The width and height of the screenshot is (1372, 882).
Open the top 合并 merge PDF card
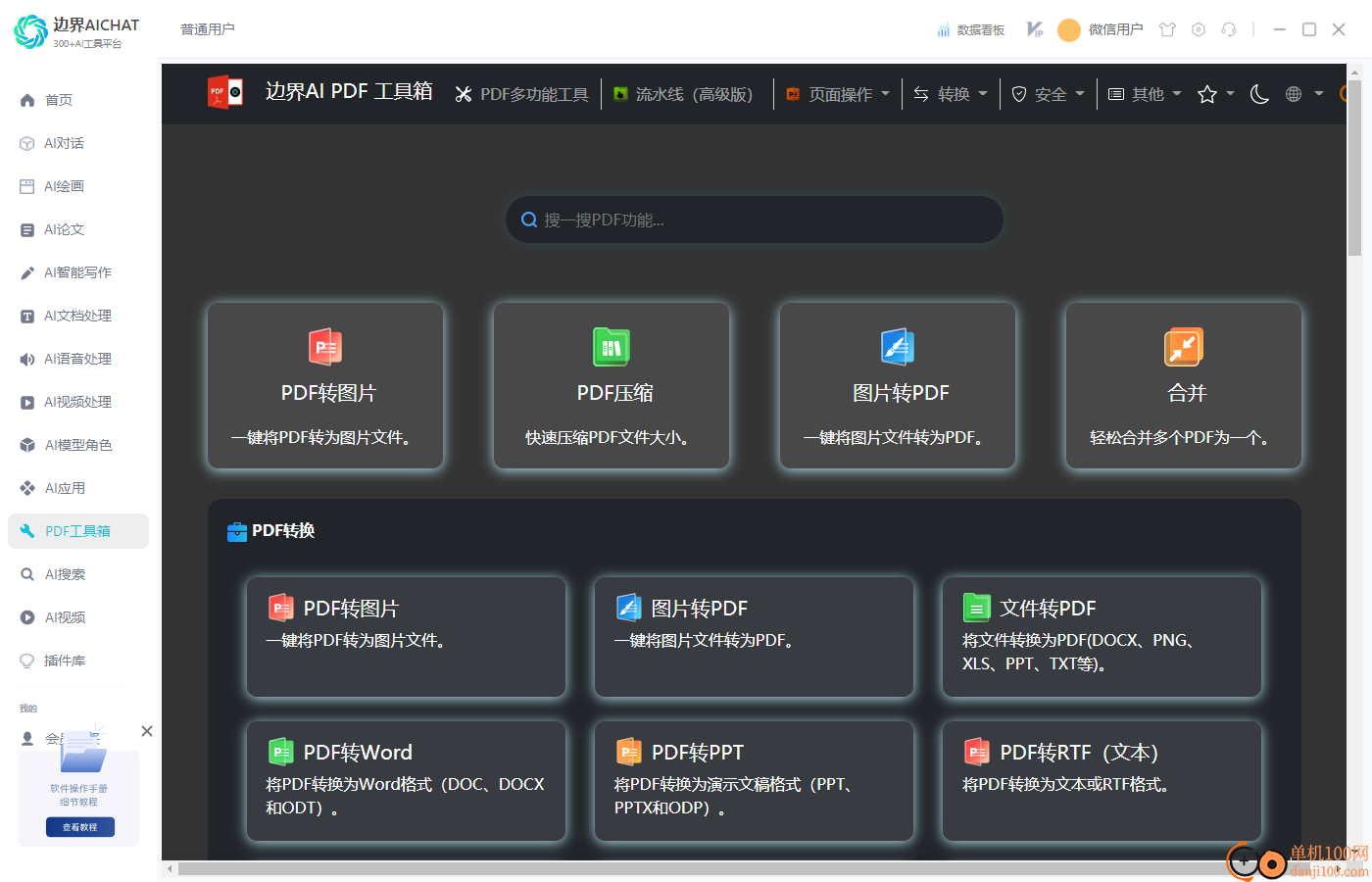click(1184, 385)
